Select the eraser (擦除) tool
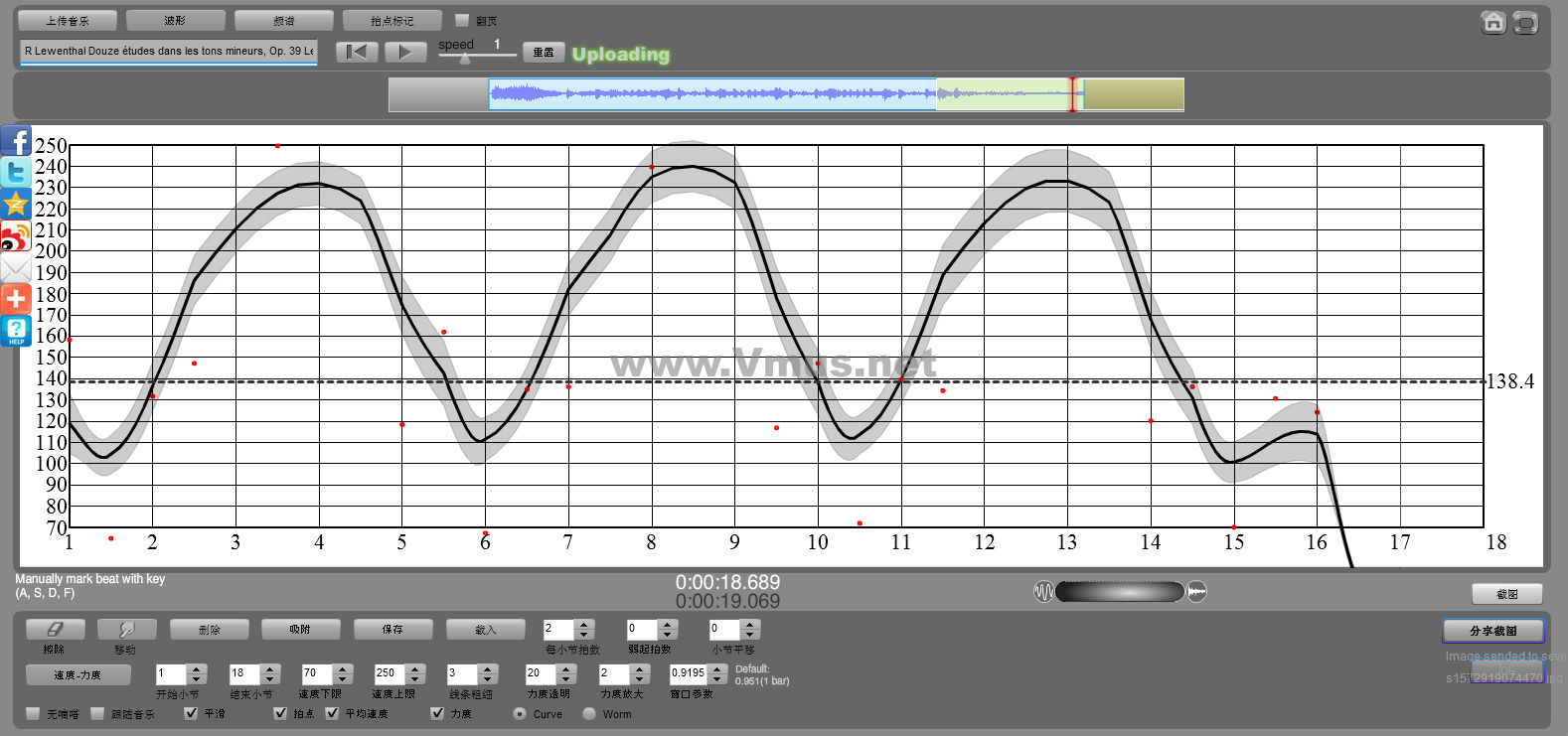Screen dimensions: 1568x736 55,629
